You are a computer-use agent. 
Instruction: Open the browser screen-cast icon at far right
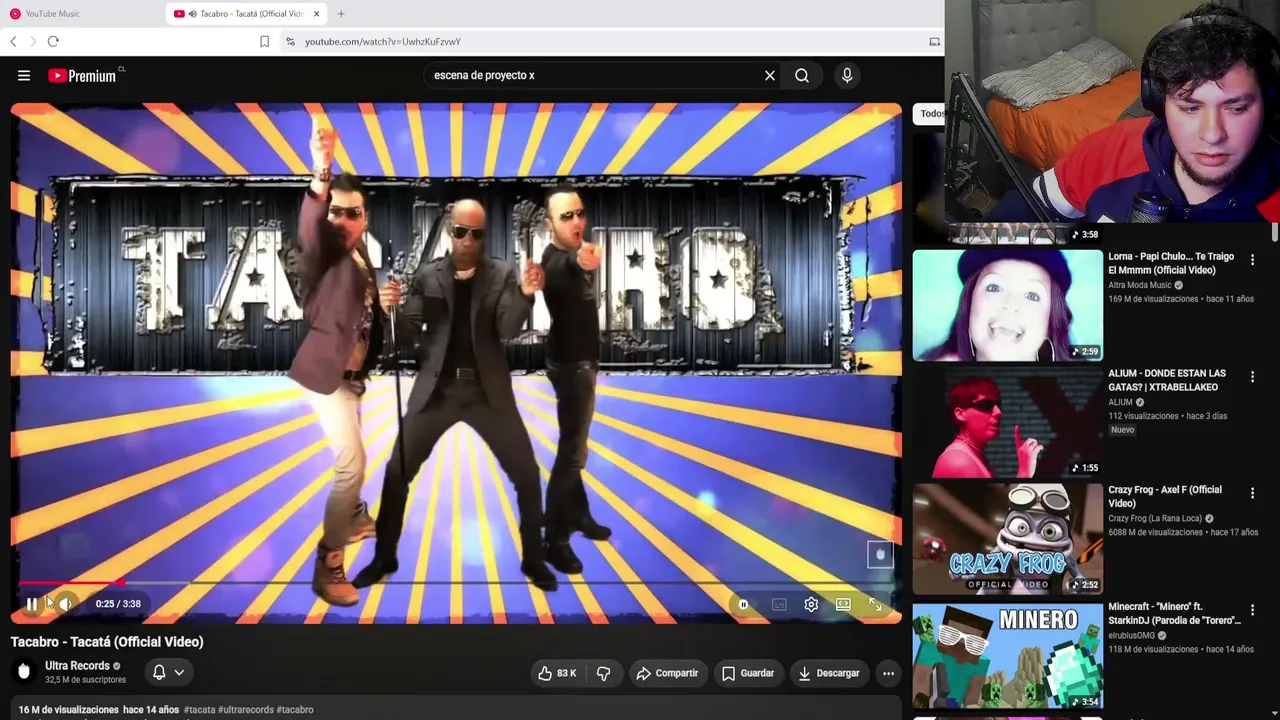934,42
